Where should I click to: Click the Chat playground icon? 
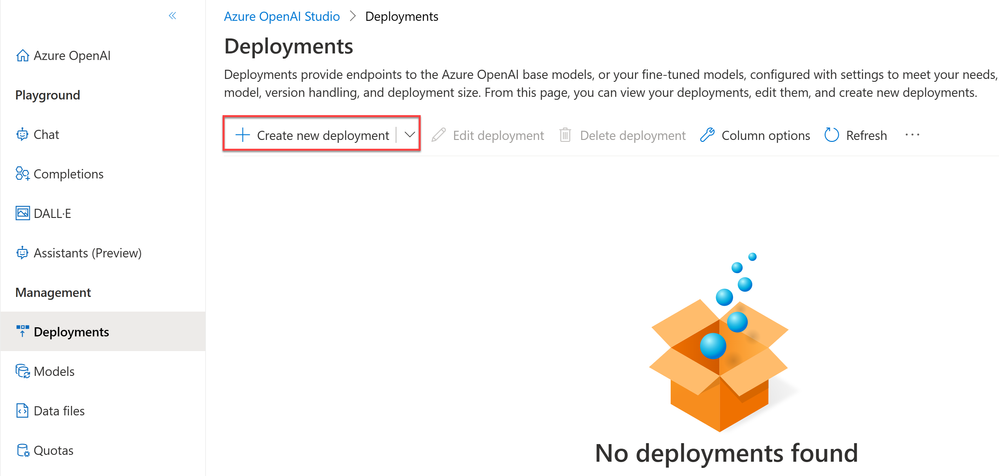coord(22,134)
